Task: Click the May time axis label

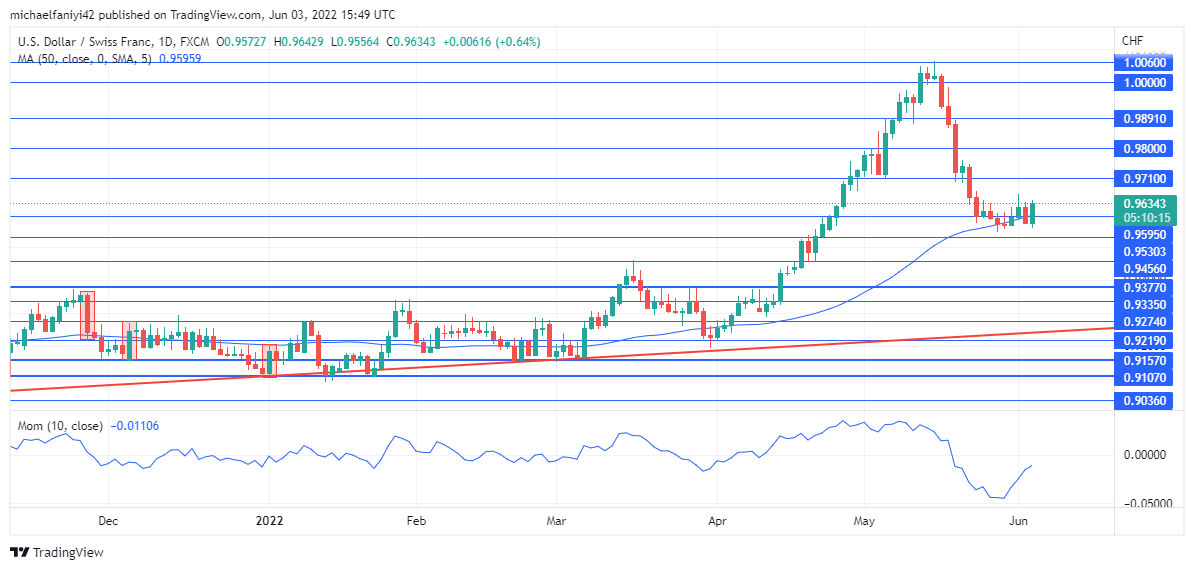Action: click(x=866, y=522)
